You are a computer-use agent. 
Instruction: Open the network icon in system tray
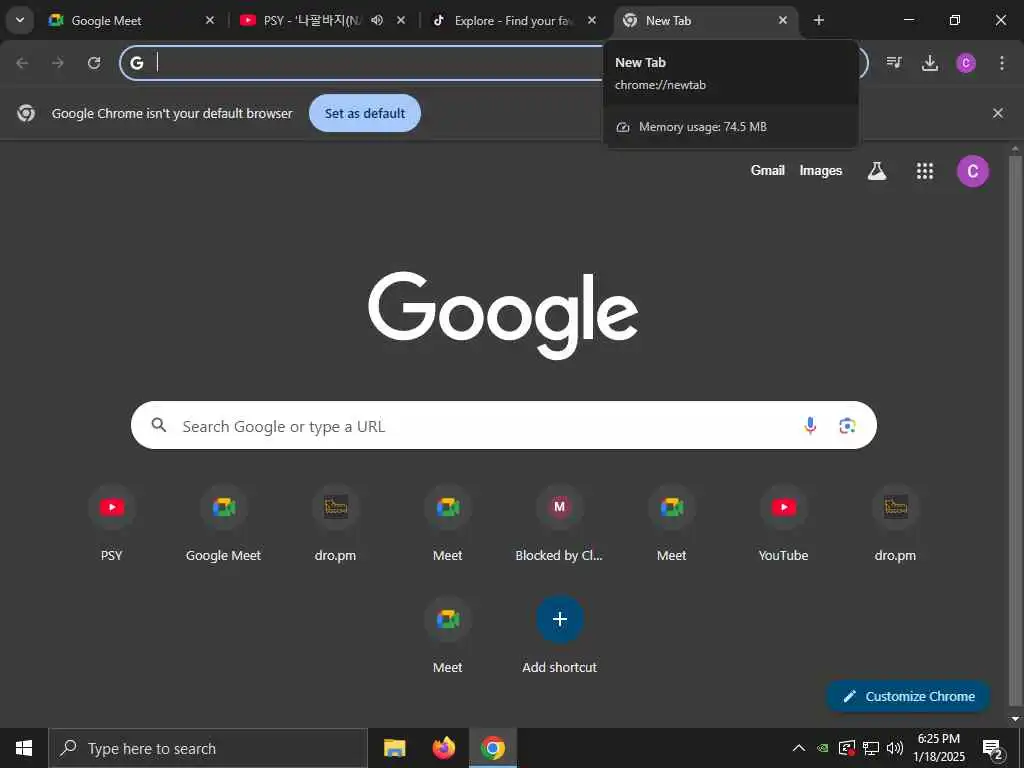pos(871,748)
